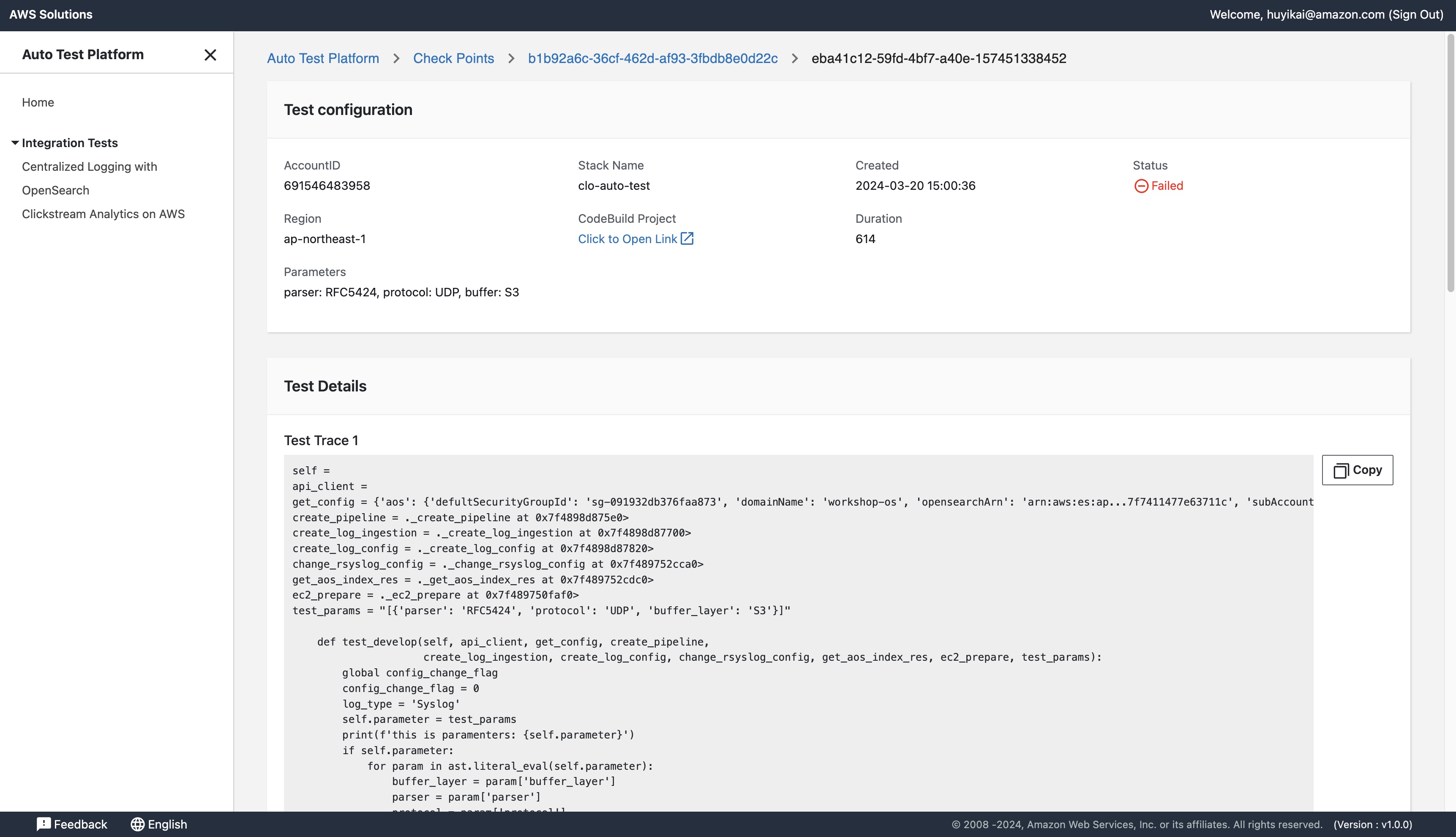Click AWS Solutions header title
Viewport: 1456px width, 837px height.
[x=51, y=14]
